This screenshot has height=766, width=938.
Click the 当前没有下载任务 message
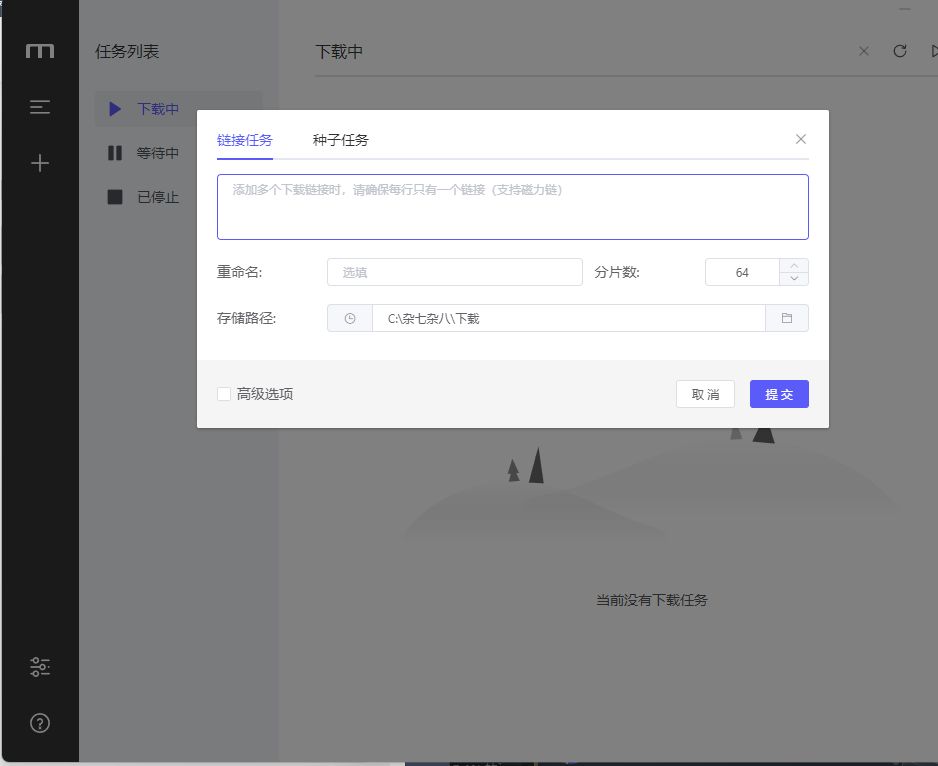[651, 600]
